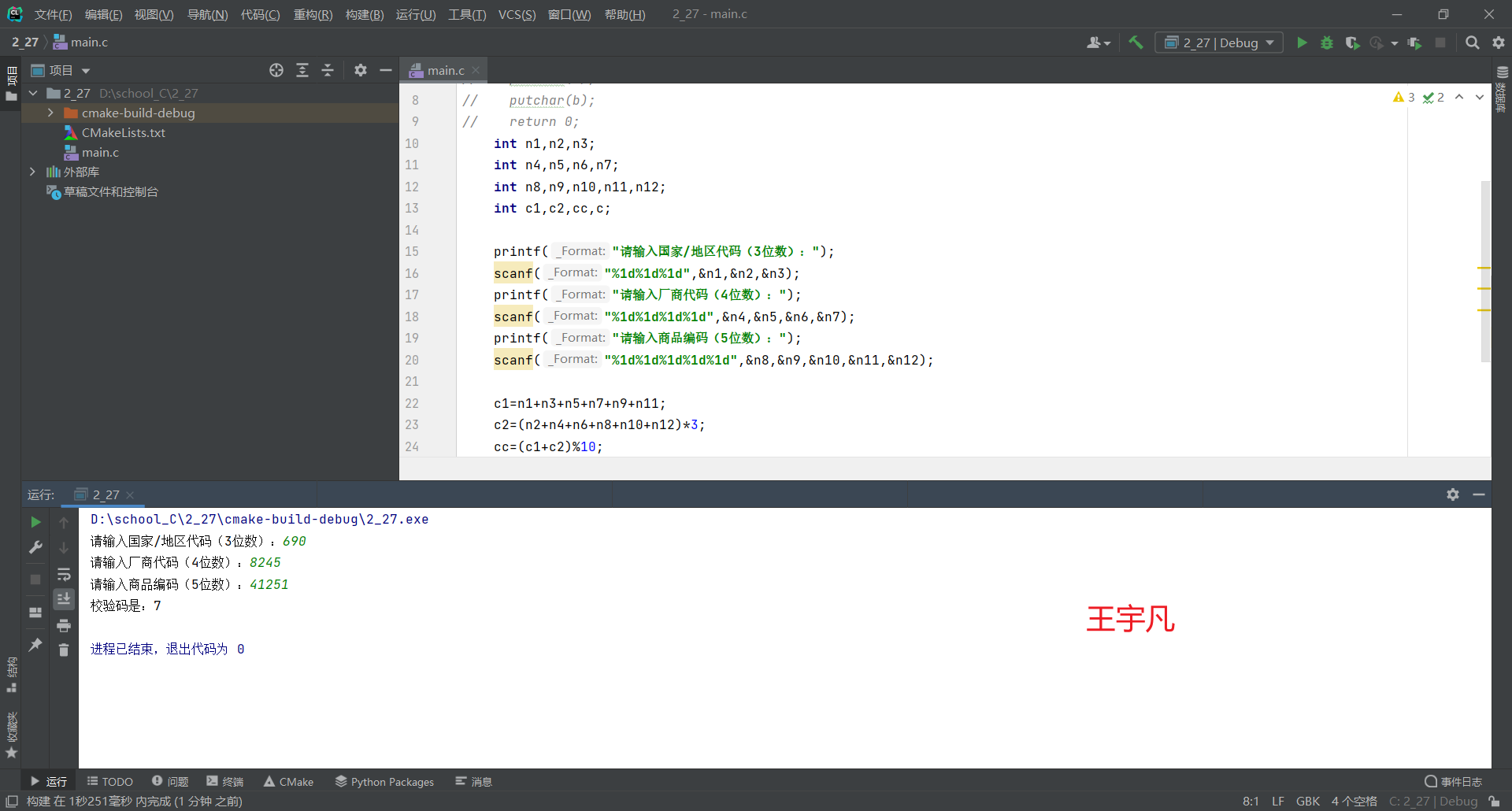The height and width of the screenshot is (811, 1512).
Task: Start debugging with the bug icon
Action: coord(1327,43)
